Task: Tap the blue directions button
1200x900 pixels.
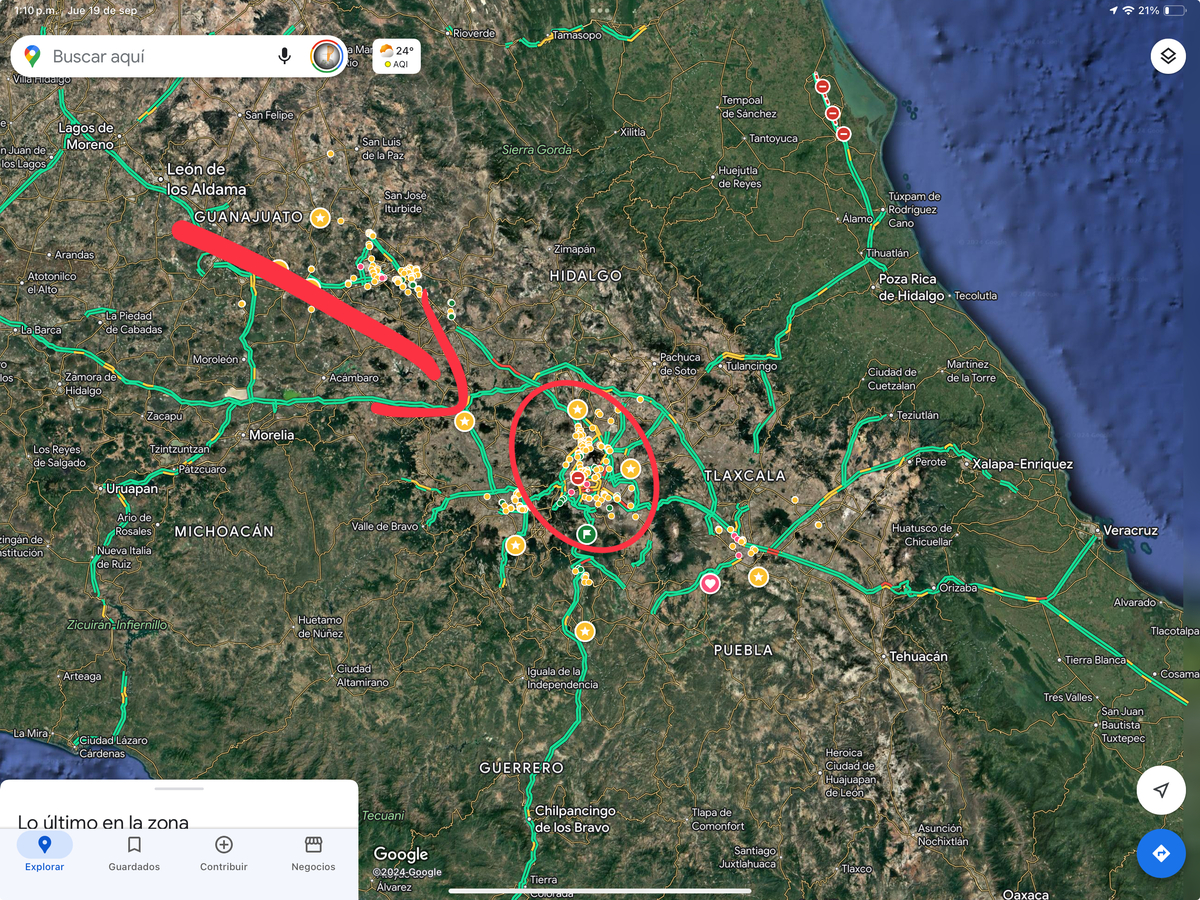Action: (1161, 854)
